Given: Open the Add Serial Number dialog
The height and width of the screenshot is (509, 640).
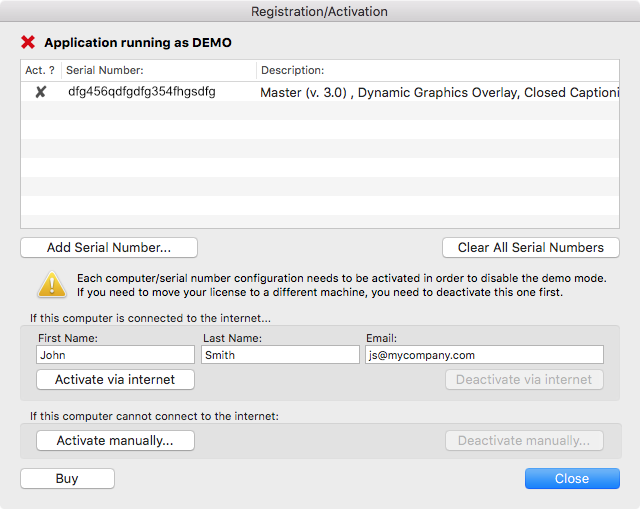Looking at the screenshot, I should 109,247.
